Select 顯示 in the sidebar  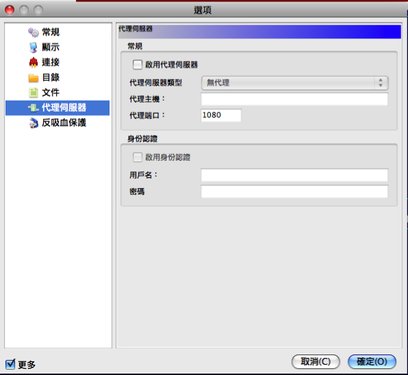coord(51,47)
